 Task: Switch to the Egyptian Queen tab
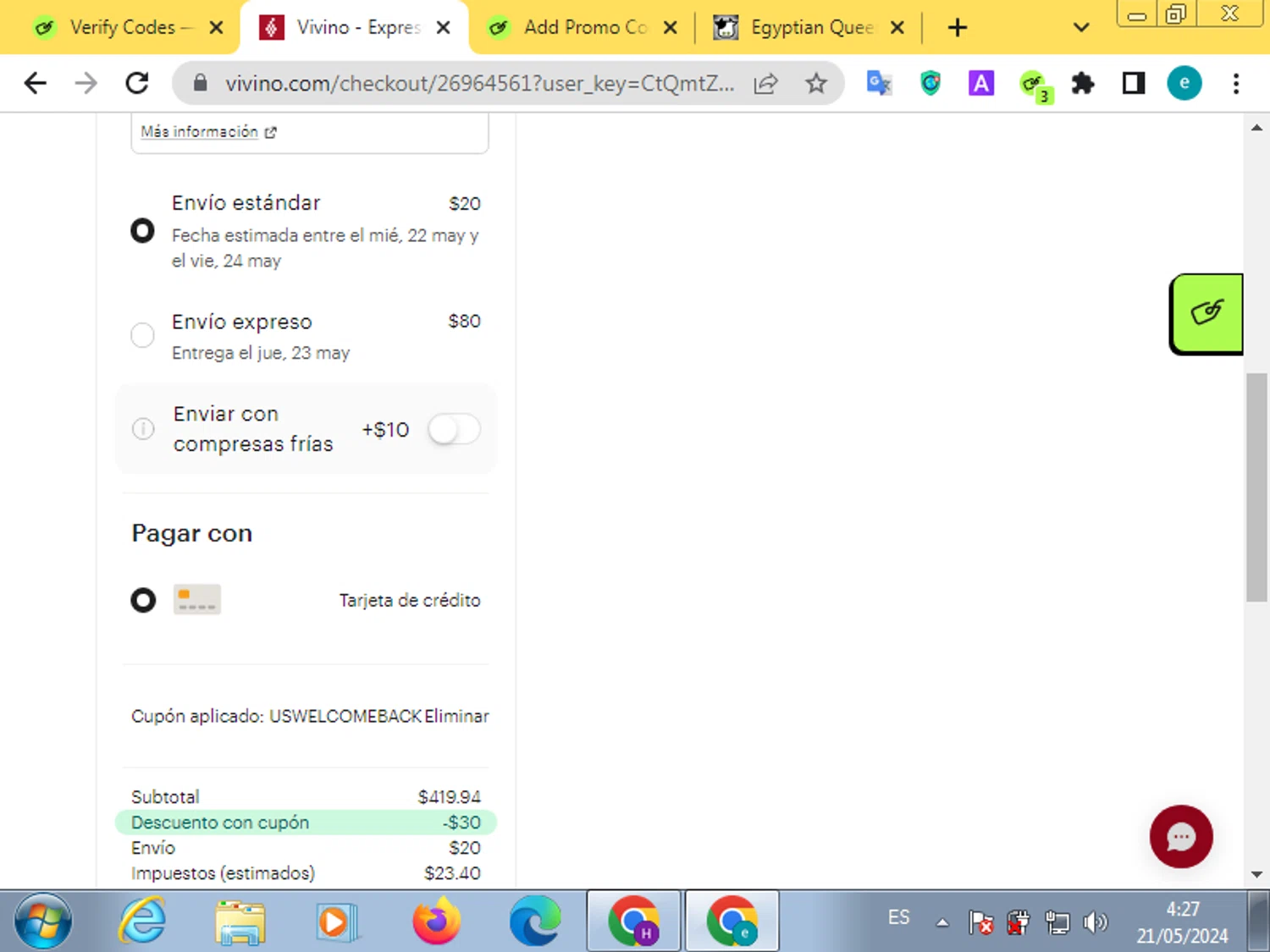809,28
